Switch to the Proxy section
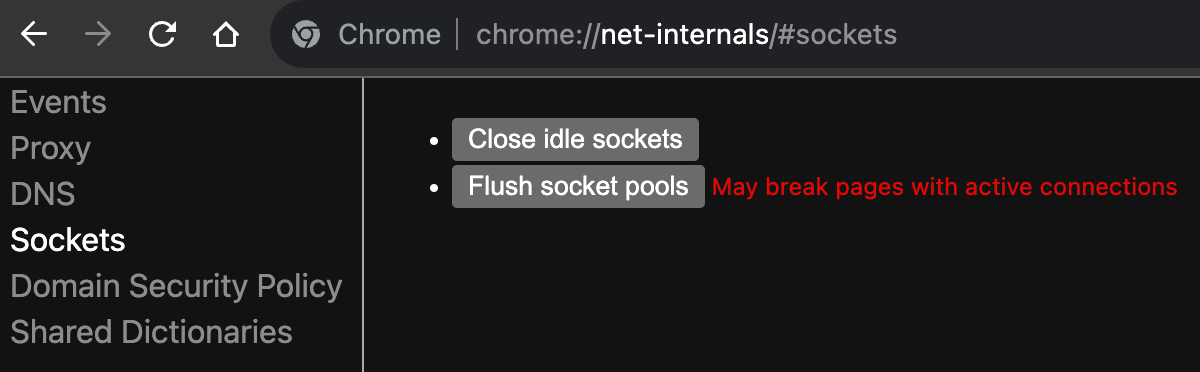This screenshot has height=372, width=1200. click(50, 148)
